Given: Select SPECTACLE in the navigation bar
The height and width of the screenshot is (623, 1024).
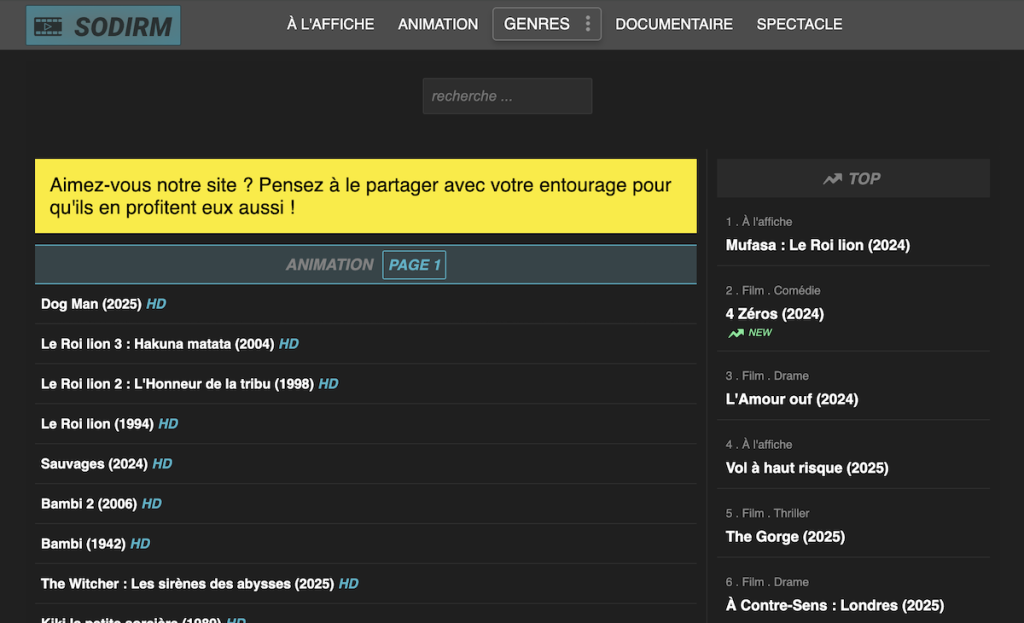Looking at the screenshot, I should coord(799,24).
